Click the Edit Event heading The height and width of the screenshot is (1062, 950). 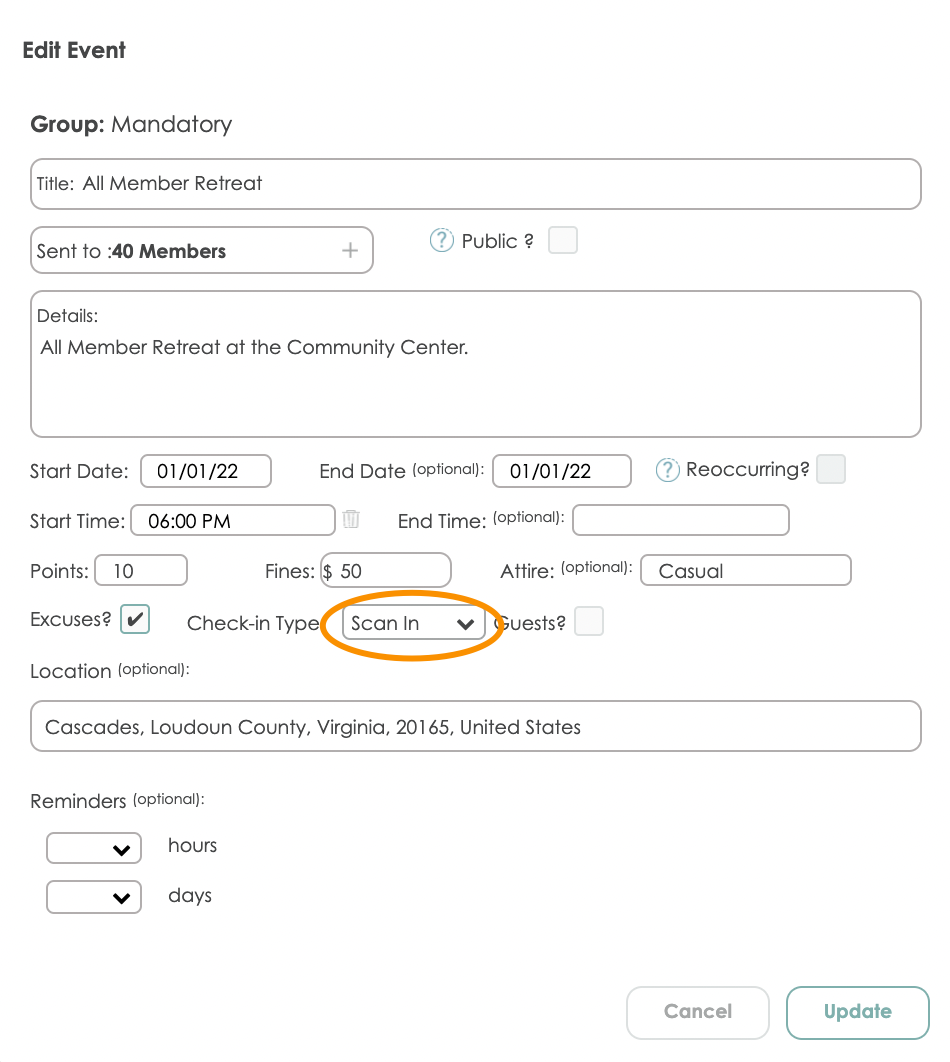tap(74, 50)
